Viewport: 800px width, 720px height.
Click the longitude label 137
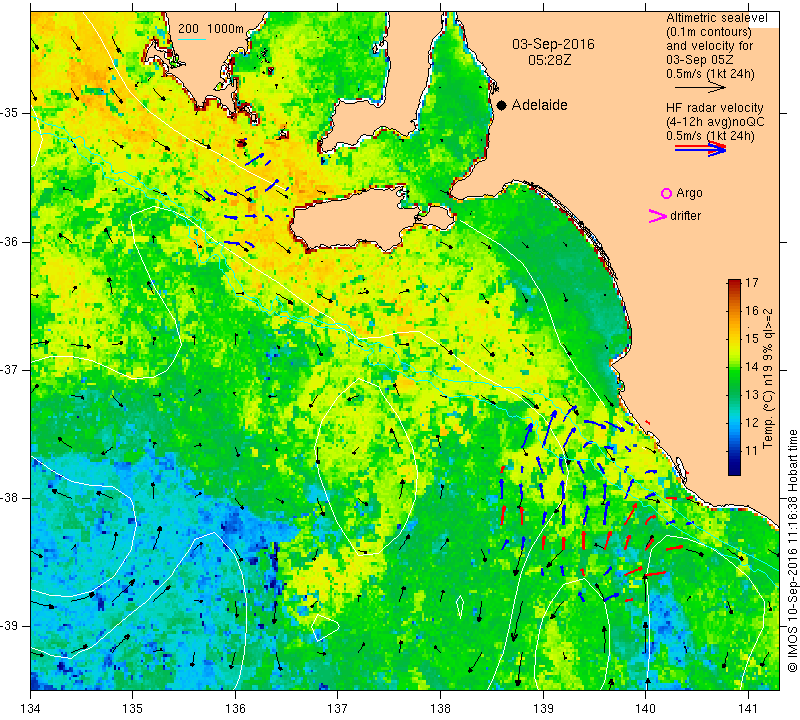click(338, 709)
